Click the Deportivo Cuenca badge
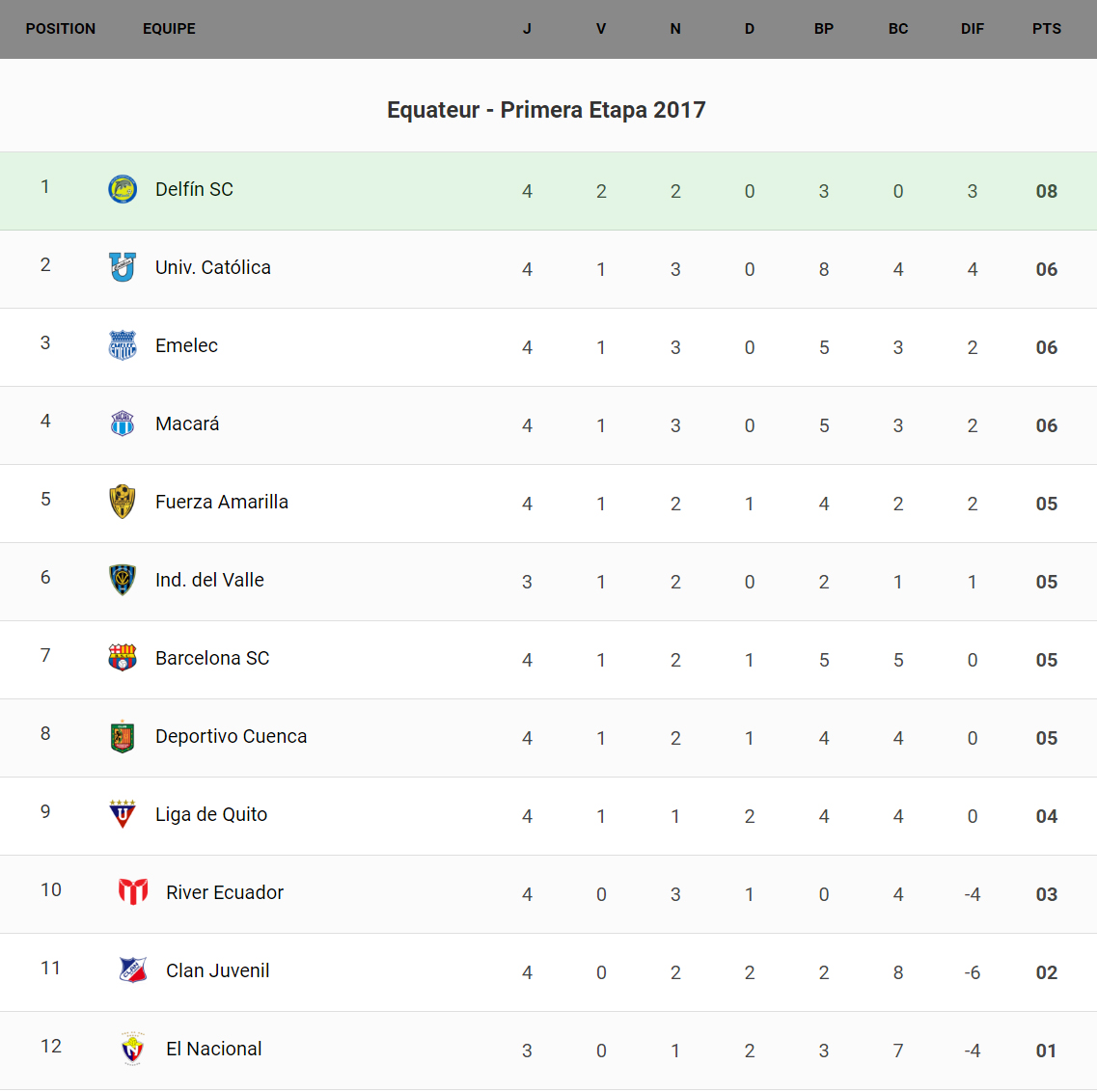The image size is (1097, 1092). pos(123,736)
